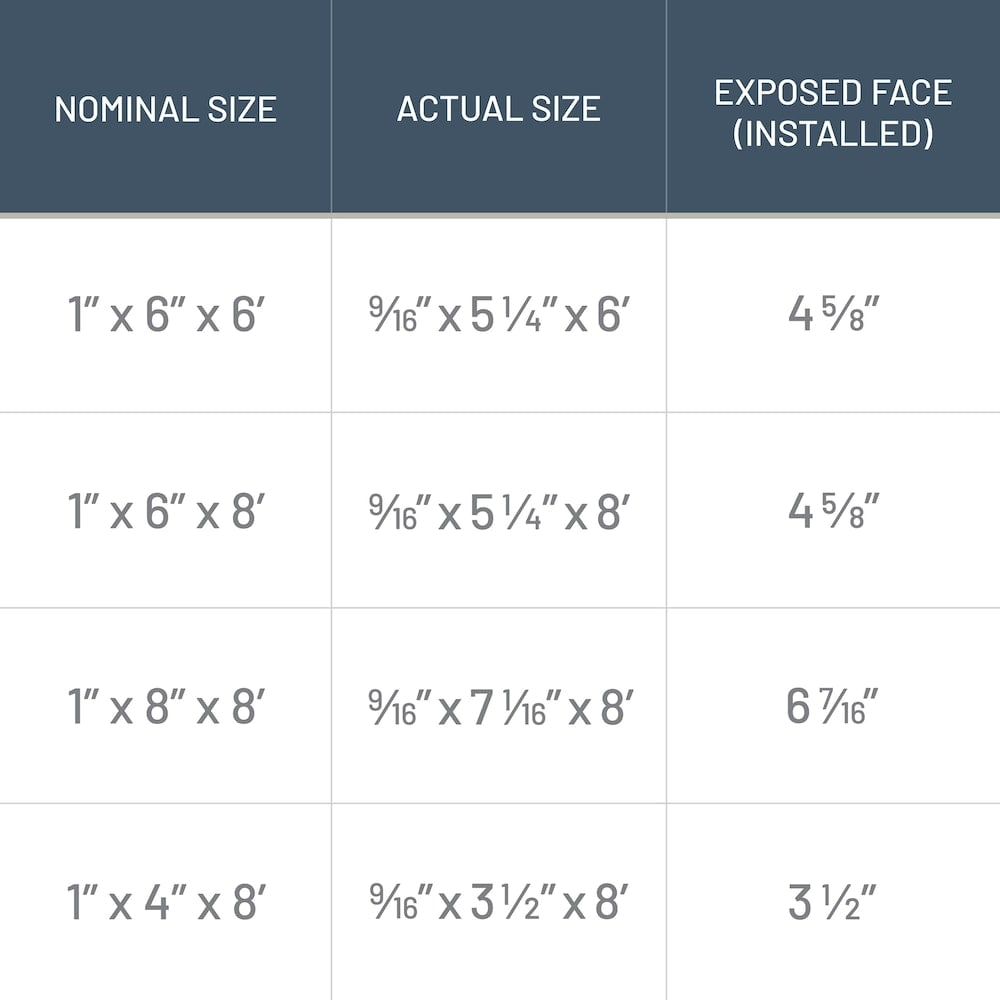Click the exposed face value in the first row
The width and height of the screenshot is (1000, 1000).
tap(833, 316)
